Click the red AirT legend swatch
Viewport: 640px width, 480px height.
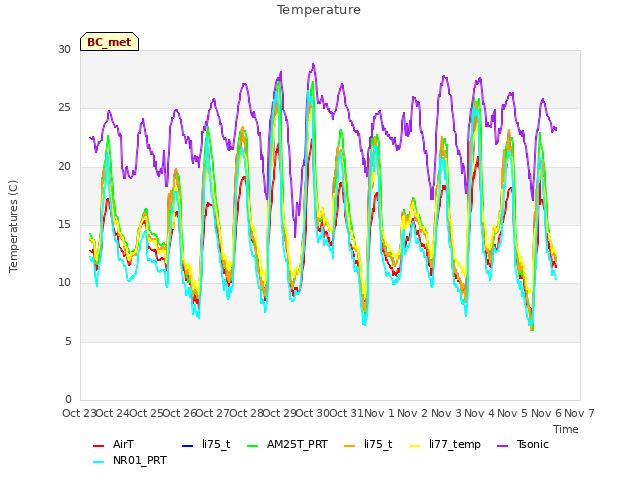98,445
